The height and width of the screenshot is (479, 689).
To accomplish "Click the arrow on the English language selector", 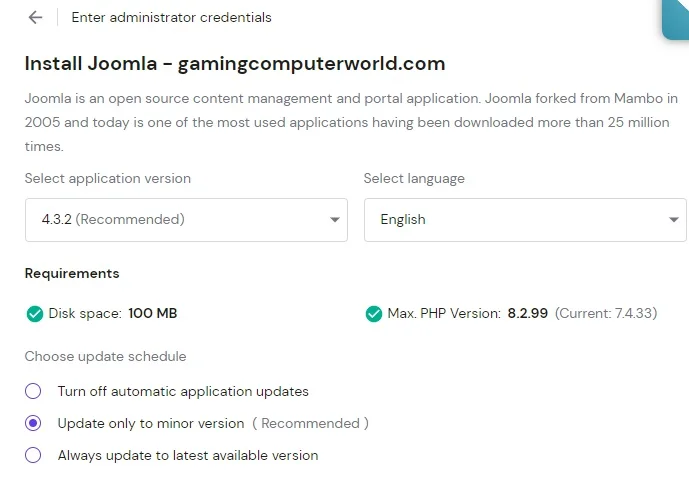I will point(673,220).
